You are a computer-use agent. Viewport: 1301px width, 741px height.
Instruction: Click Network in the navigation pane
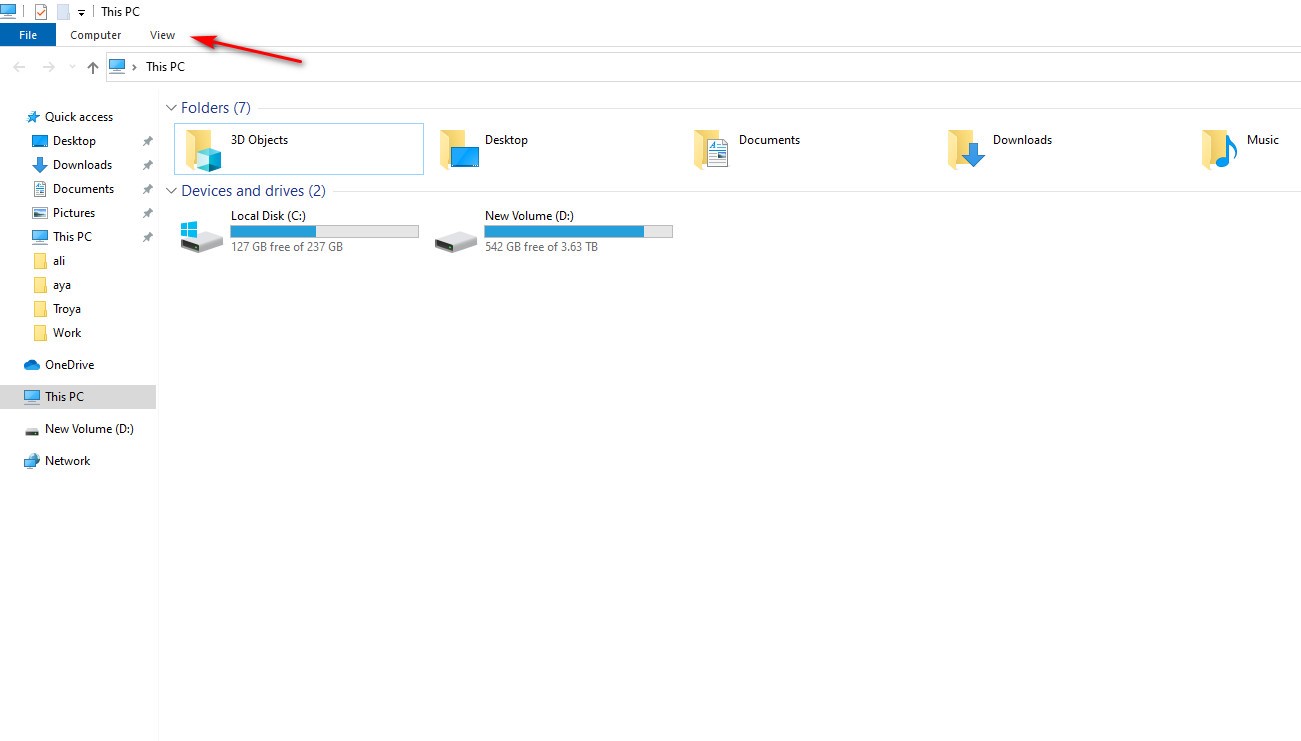click(x=67, y=461)
